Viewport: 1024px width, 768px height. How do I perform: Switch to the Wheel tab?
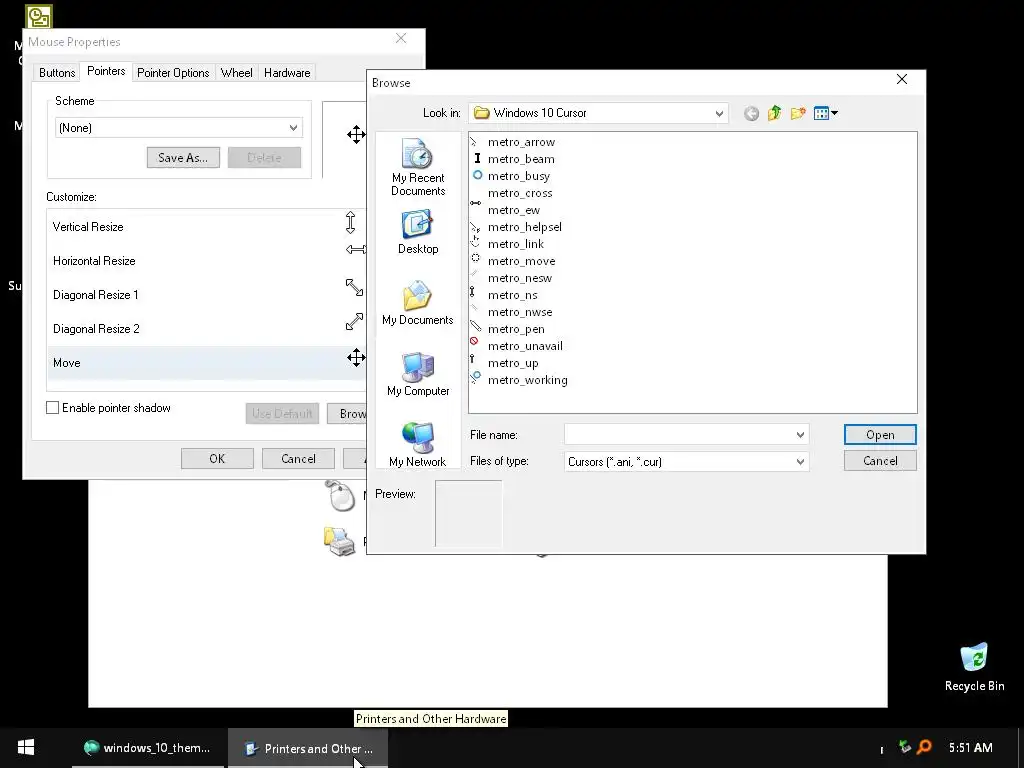[x=236, y=72]
